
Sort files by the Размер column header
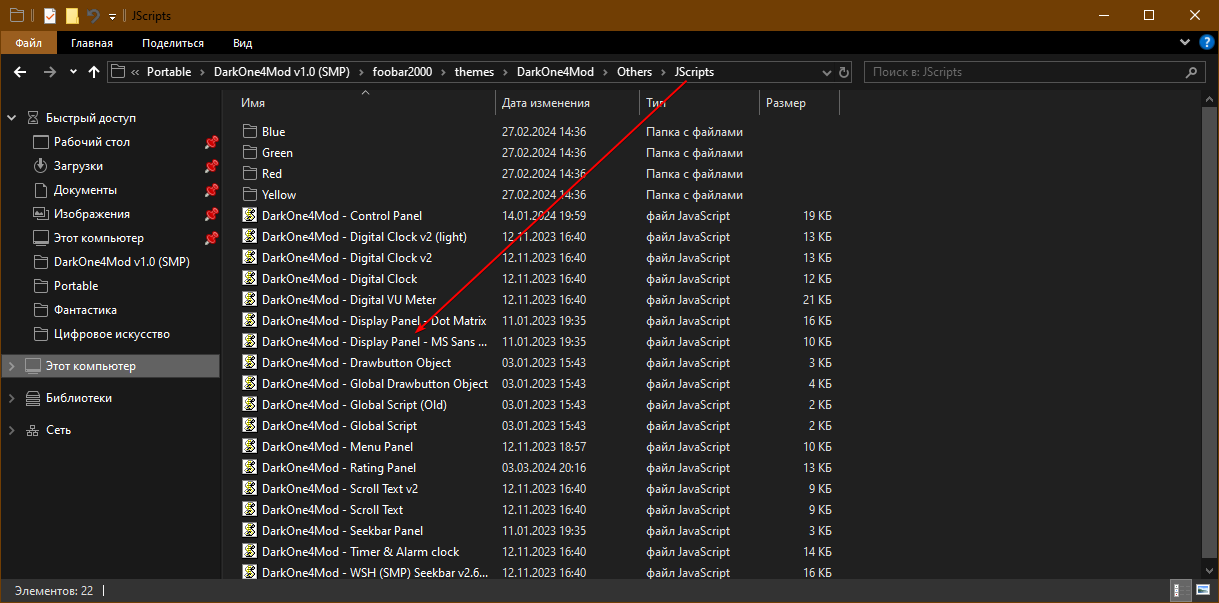tap(786, 103)
